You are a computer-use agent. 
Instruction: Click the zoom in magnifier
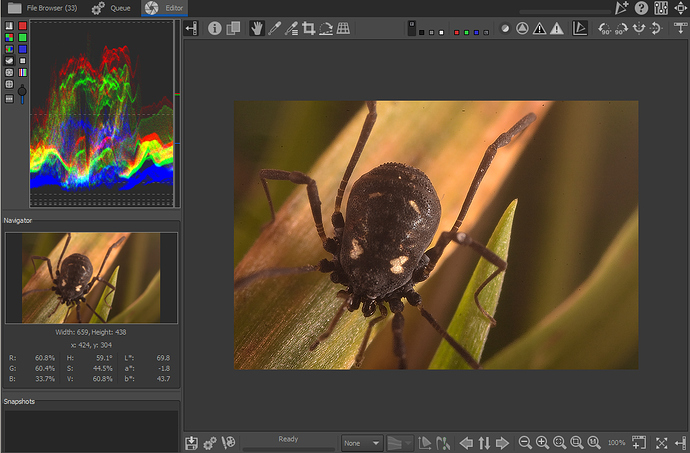point(542,442)
